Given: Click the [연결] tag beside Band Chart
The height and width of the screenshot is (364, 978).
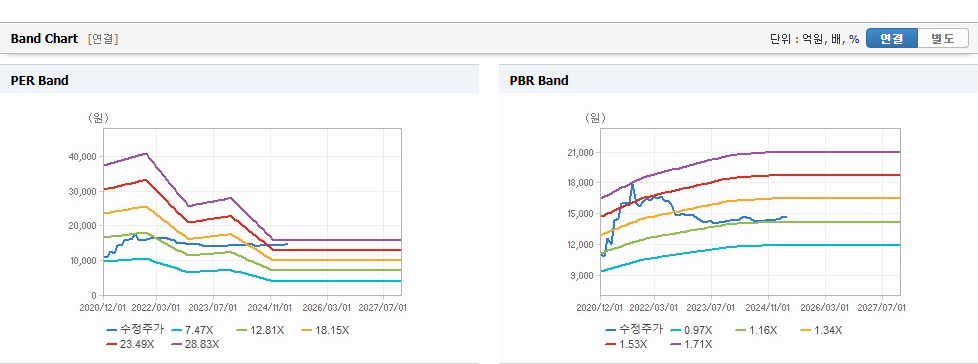Looking at the screenshot, I should 103,39.
